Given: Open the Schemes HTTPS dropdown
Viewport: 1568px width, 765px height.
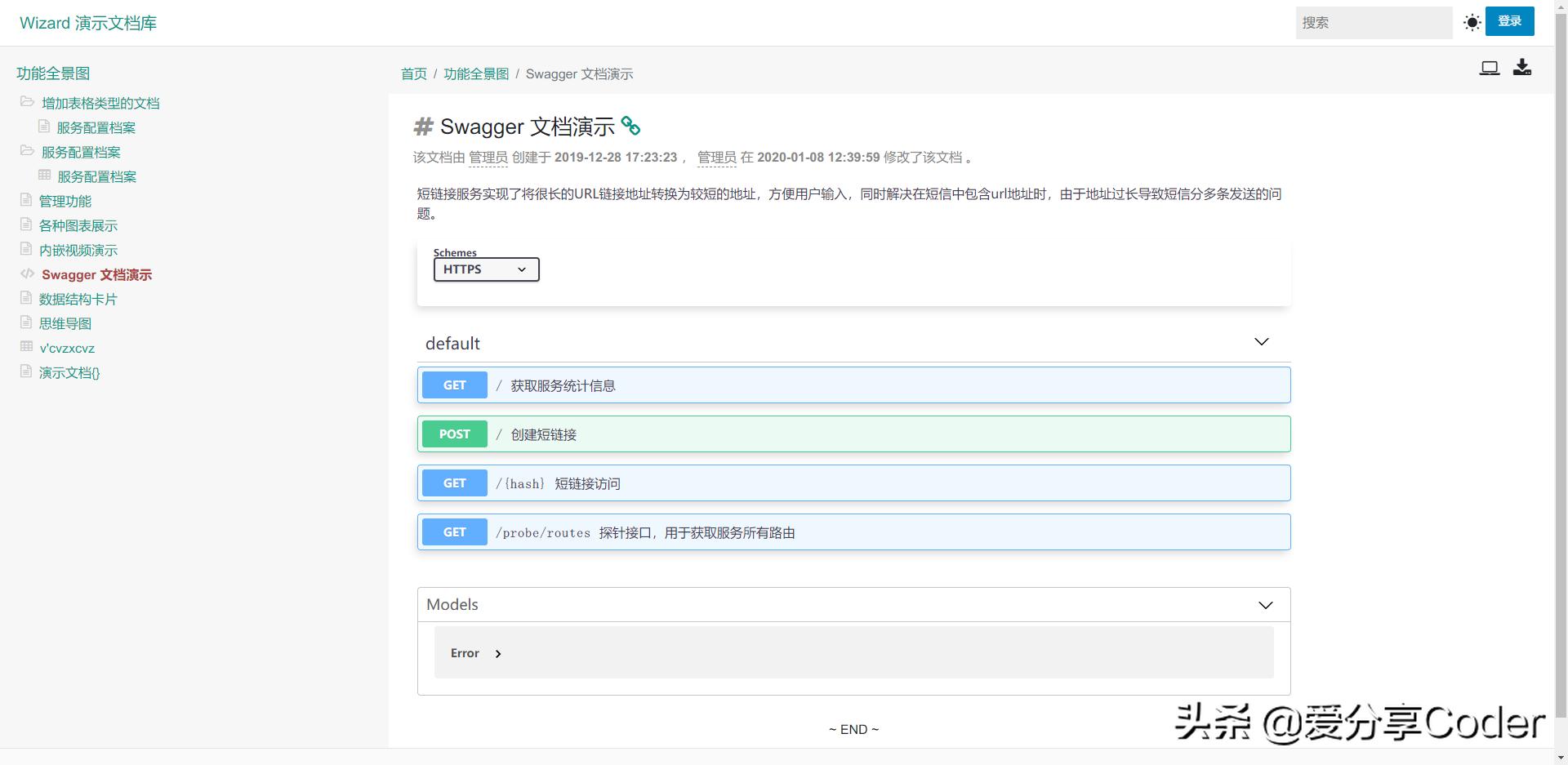Looking at the screenshot, I should coord(486,269).
